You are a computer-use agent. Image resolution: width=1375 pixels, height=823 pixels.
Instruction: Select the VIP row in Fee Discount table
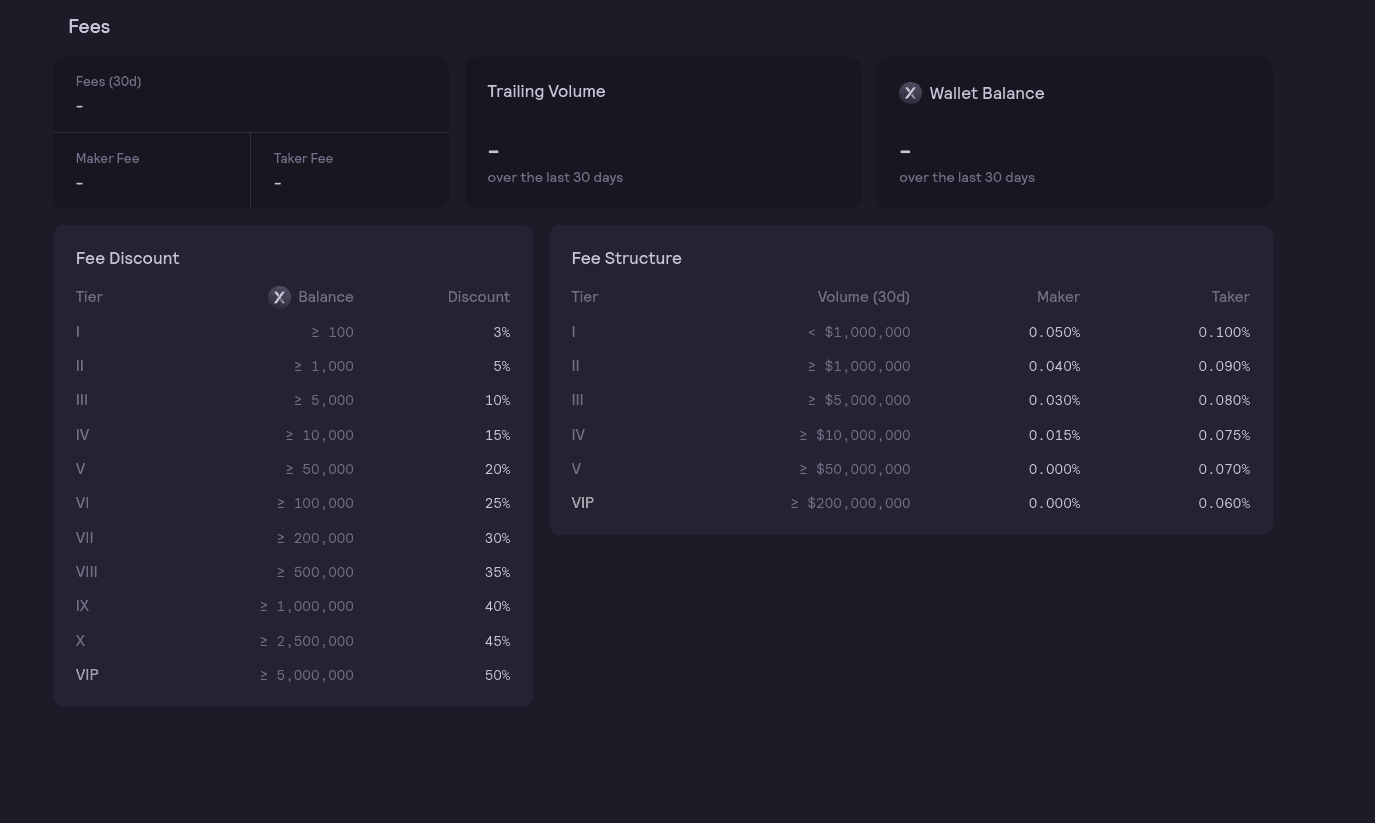(293, 675)
